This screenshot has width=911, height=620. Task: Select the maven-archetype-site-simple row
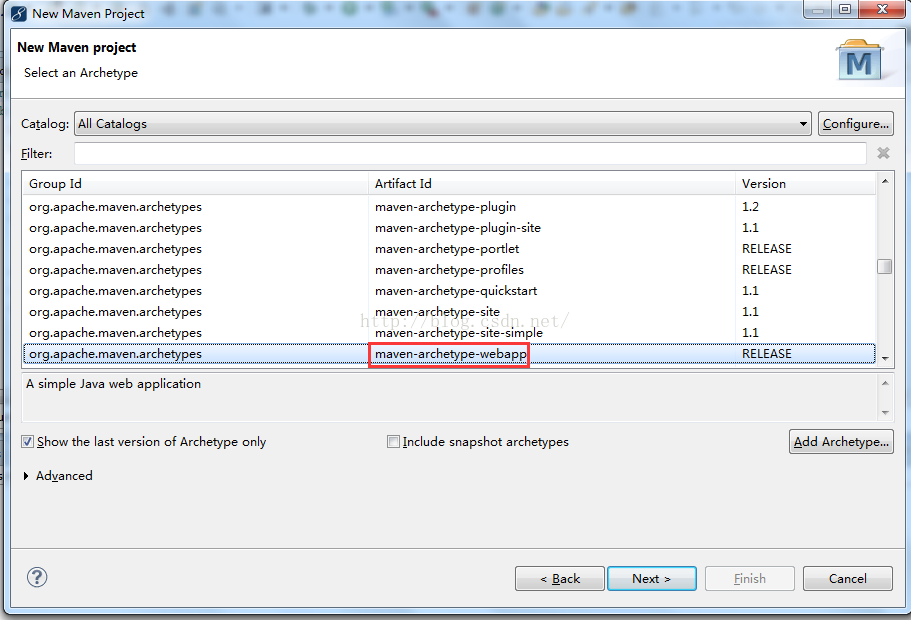pos(449,332)
